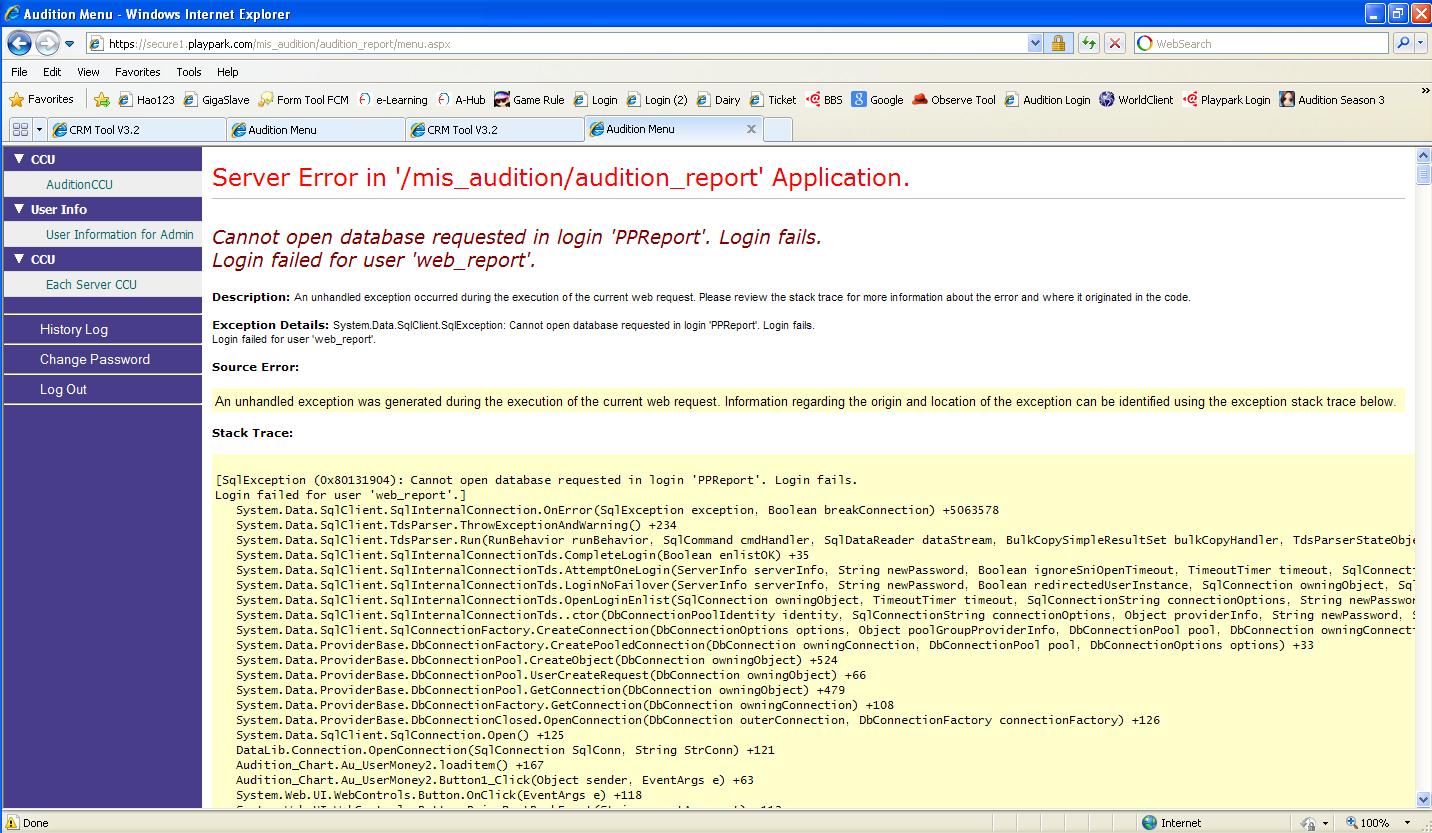Viewport: 1432px width, 833px height.
Task: Open the Quick Tabs grid icon
Action: 20,129
